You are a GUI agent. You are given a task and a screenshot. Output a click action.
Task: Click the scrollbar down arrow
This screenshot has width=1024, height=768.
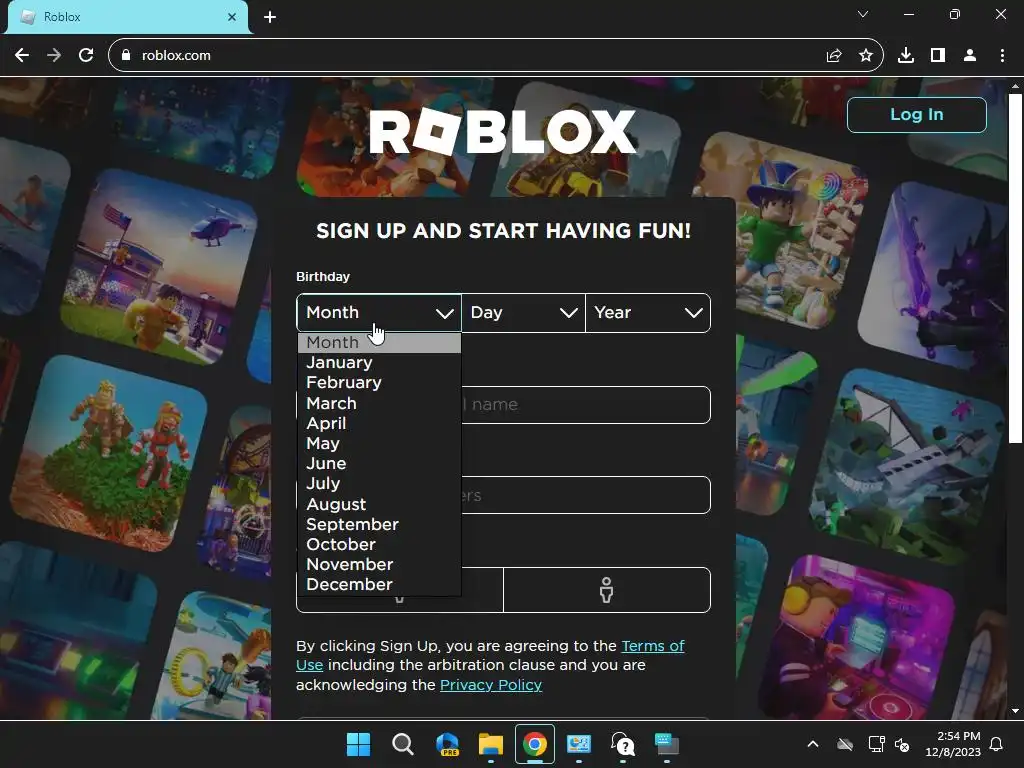click(1015, 711)
